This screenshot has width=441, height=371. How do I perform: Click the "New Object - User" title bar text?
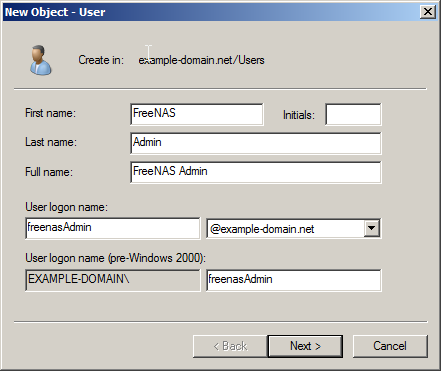coord(55,12)
